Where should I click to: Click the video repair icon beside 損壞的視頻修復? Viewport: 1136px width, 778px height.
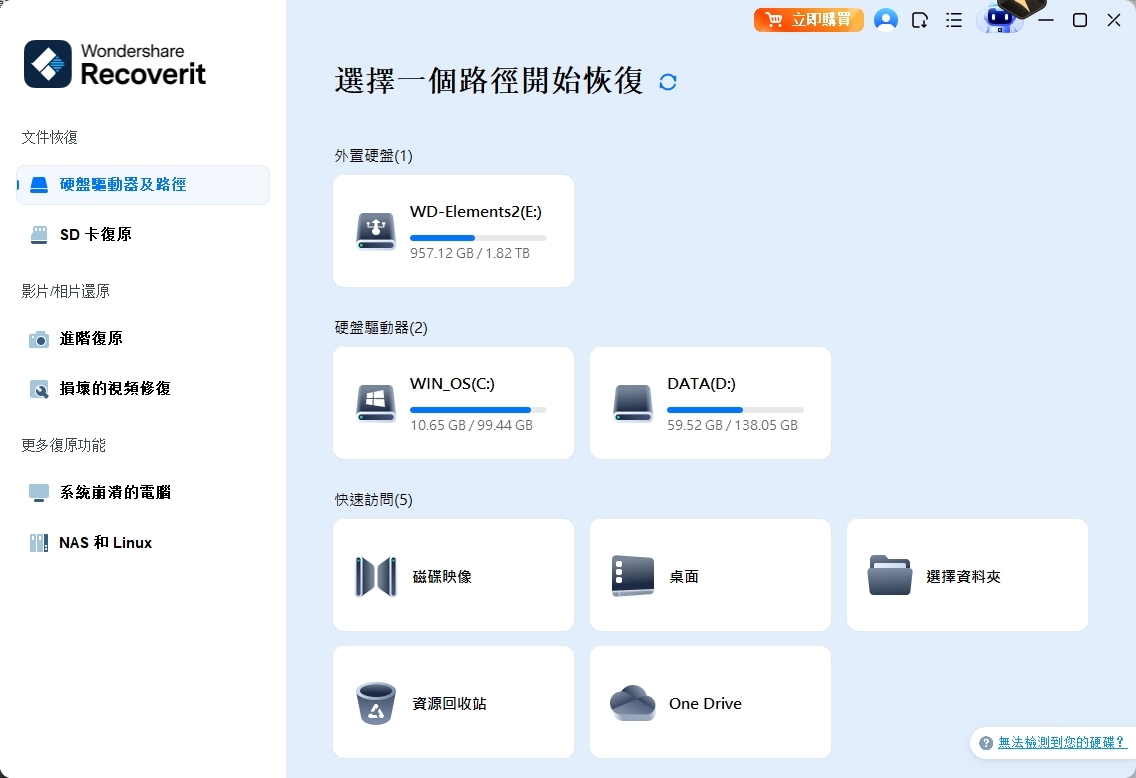39,389
